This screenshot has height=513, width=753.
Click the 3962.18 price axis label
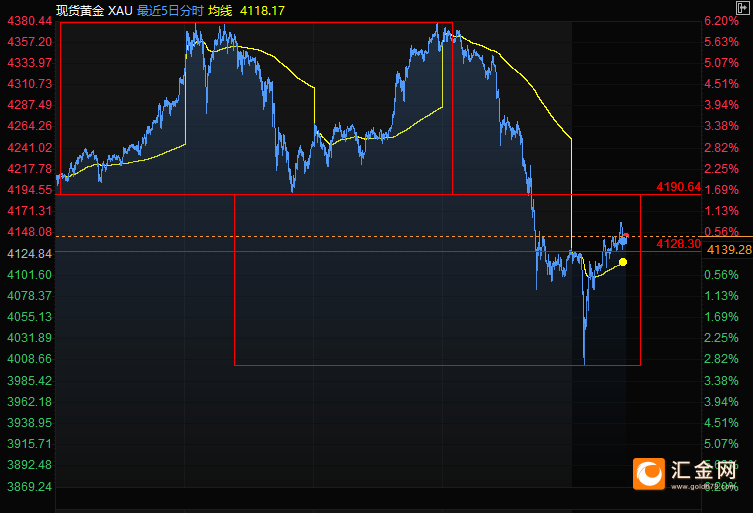(29, 402)
